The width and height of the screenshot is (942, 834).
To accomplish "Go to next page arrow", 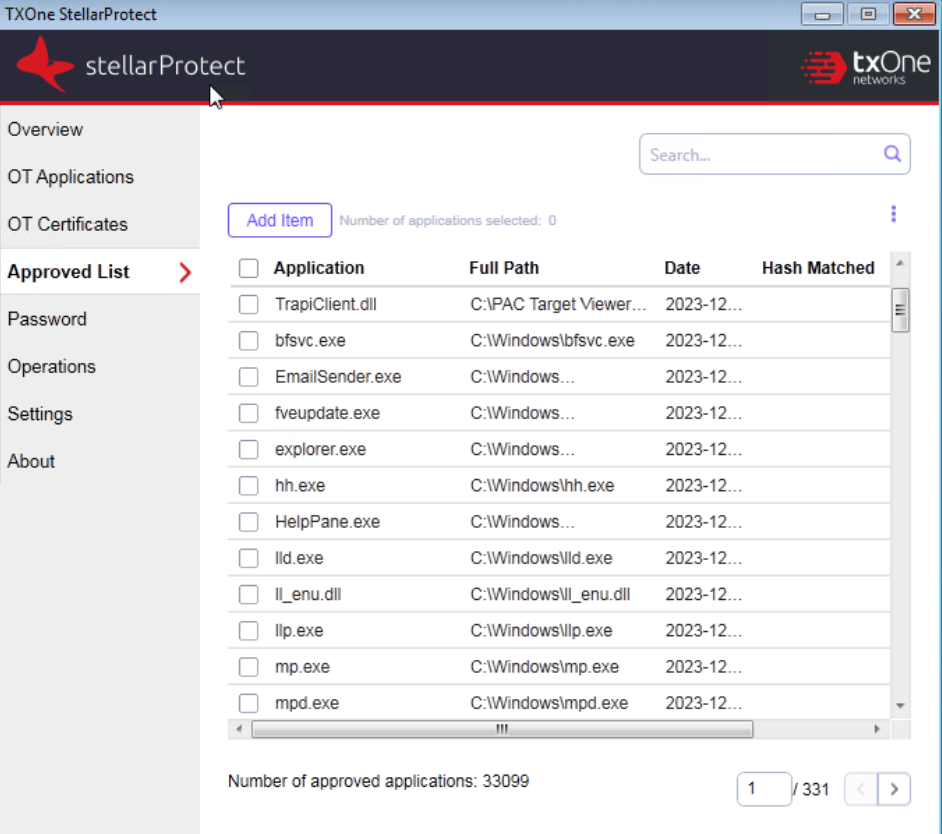I will point(894,789).
